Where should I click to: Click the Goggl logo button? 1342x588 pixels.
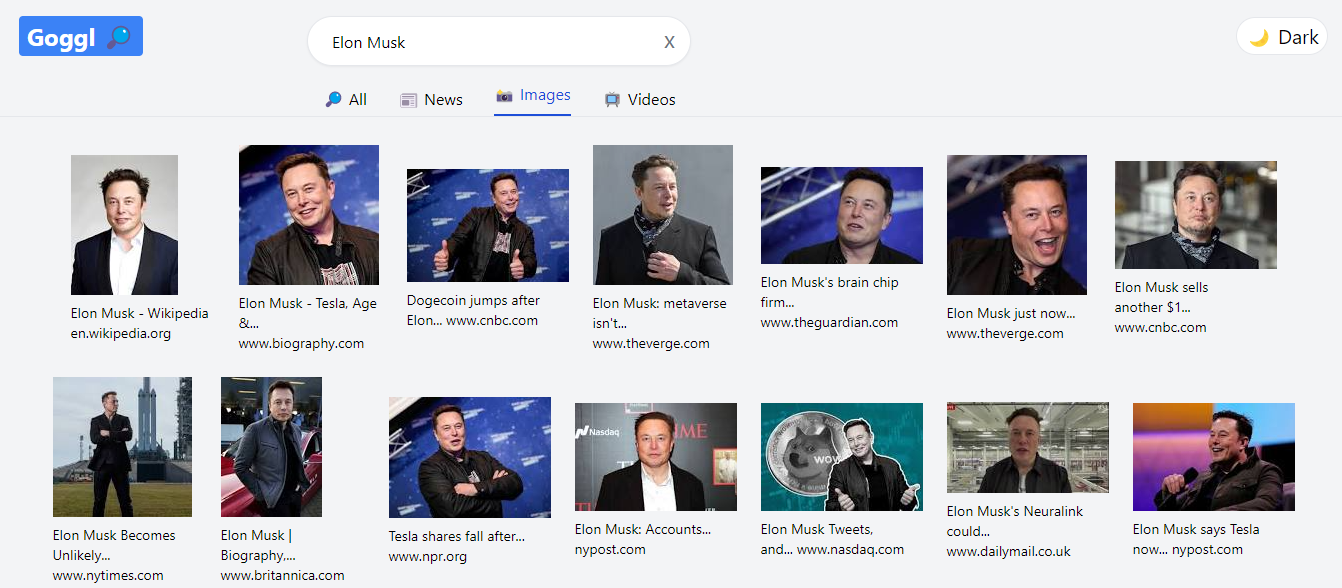[x=81, y=36]
